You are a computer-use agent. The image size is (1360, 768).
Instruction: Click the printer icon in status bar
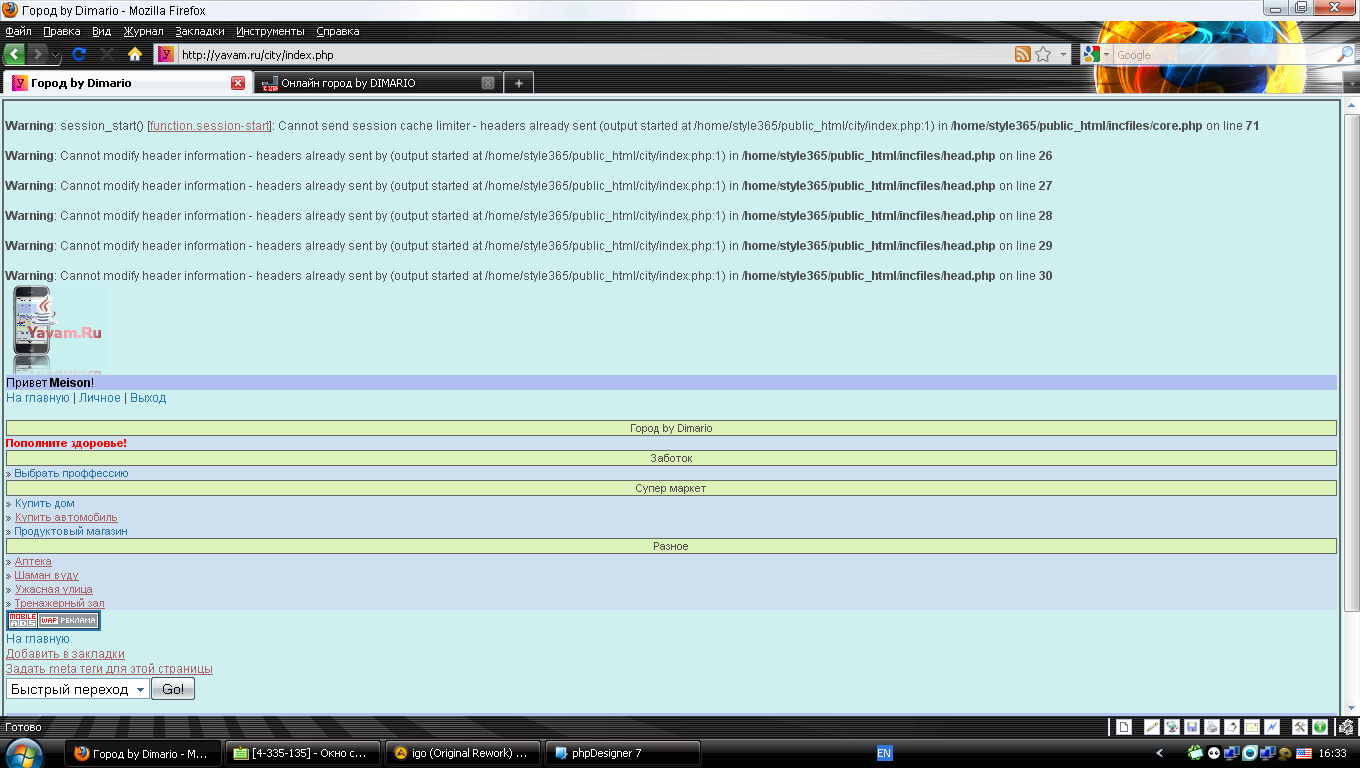(x=1211, y=727)
